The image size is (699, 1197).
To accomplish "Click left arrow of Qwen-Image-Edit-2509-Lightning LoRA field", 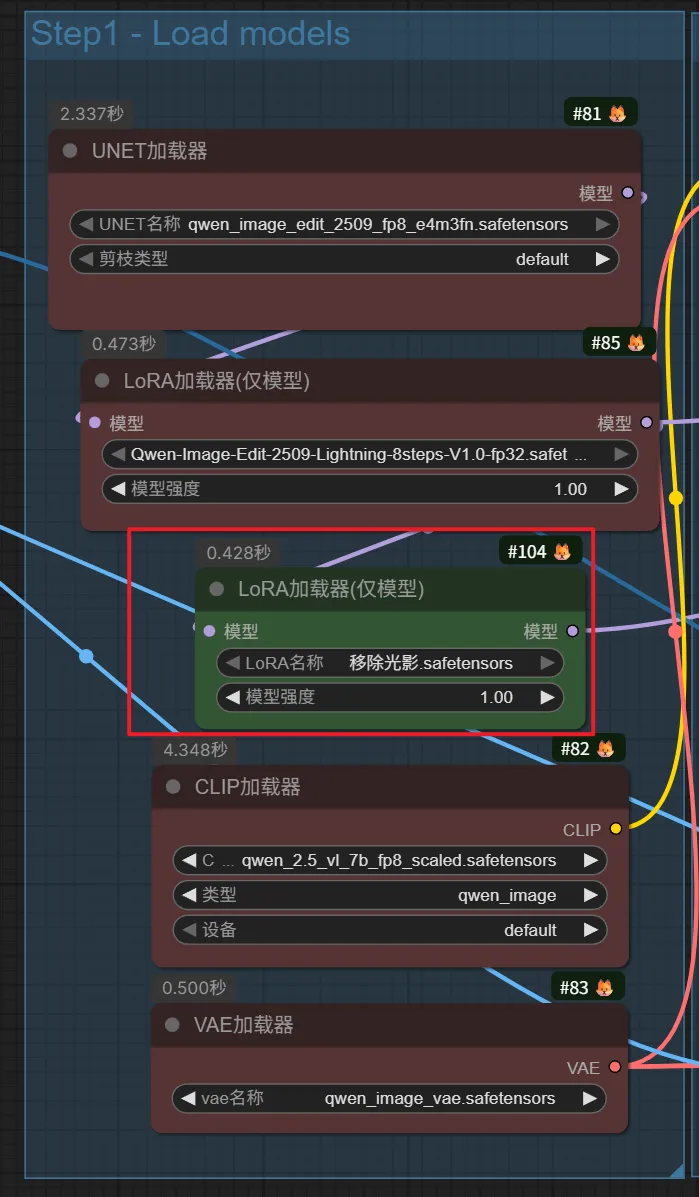I will (117, 455).
